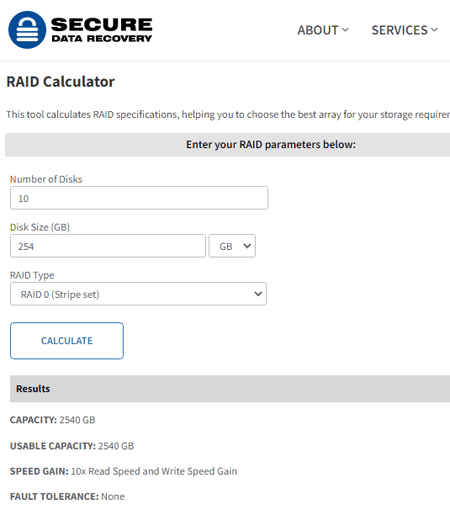This screenshot has width=450, height=515.
Task: Click the Secure Data Recovery wordmark
Action: (x=102, y=30)
